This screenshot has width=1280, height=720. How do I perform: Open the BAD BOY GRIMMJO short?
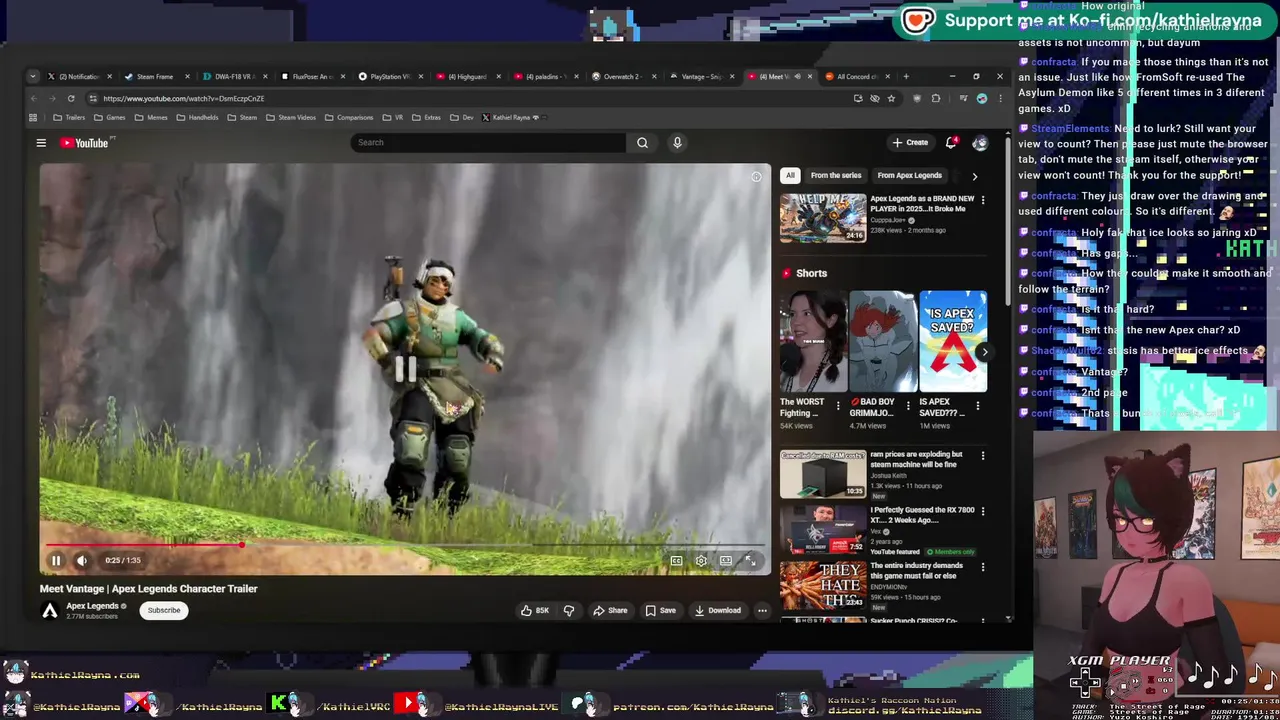click(x=883, y=341)
